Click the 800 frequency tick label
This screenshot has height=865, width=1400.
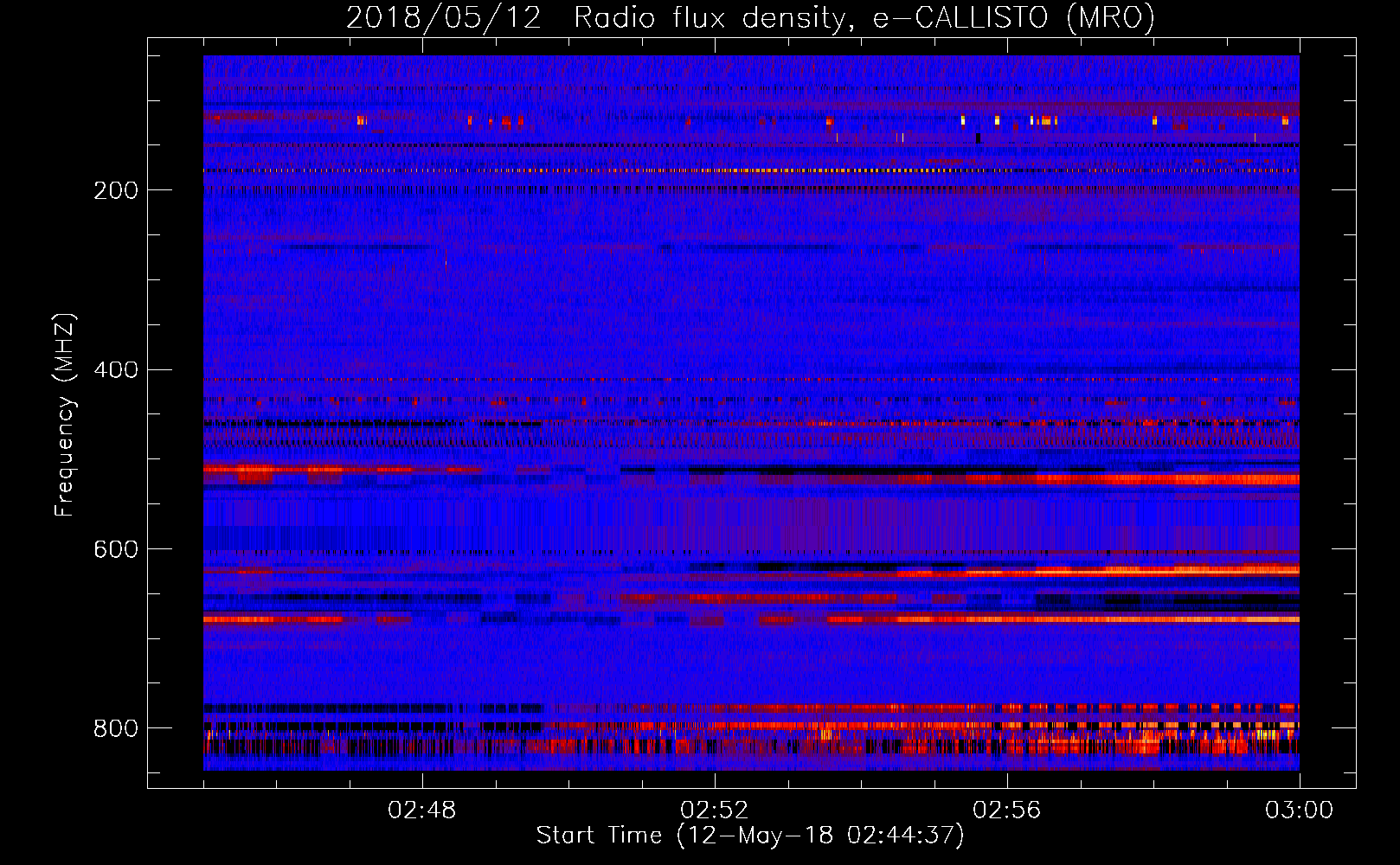tap(116, 728)
